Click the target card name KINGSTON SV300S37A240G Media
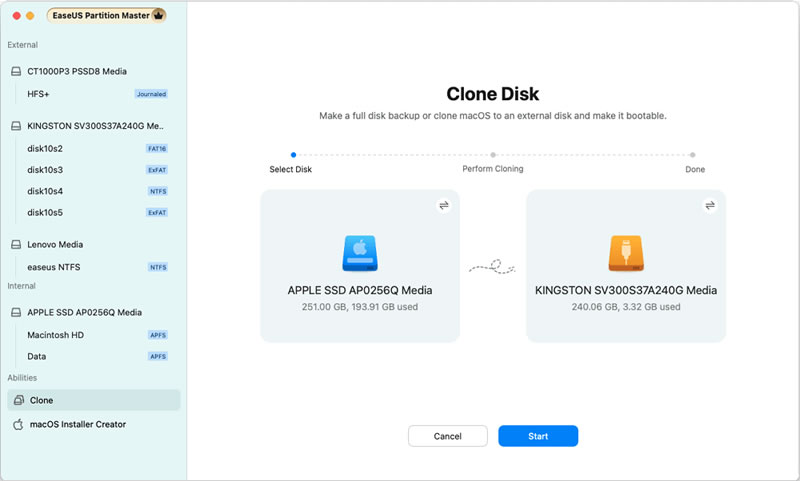This screenshot has height=481, width=800. tap(626, 290)
